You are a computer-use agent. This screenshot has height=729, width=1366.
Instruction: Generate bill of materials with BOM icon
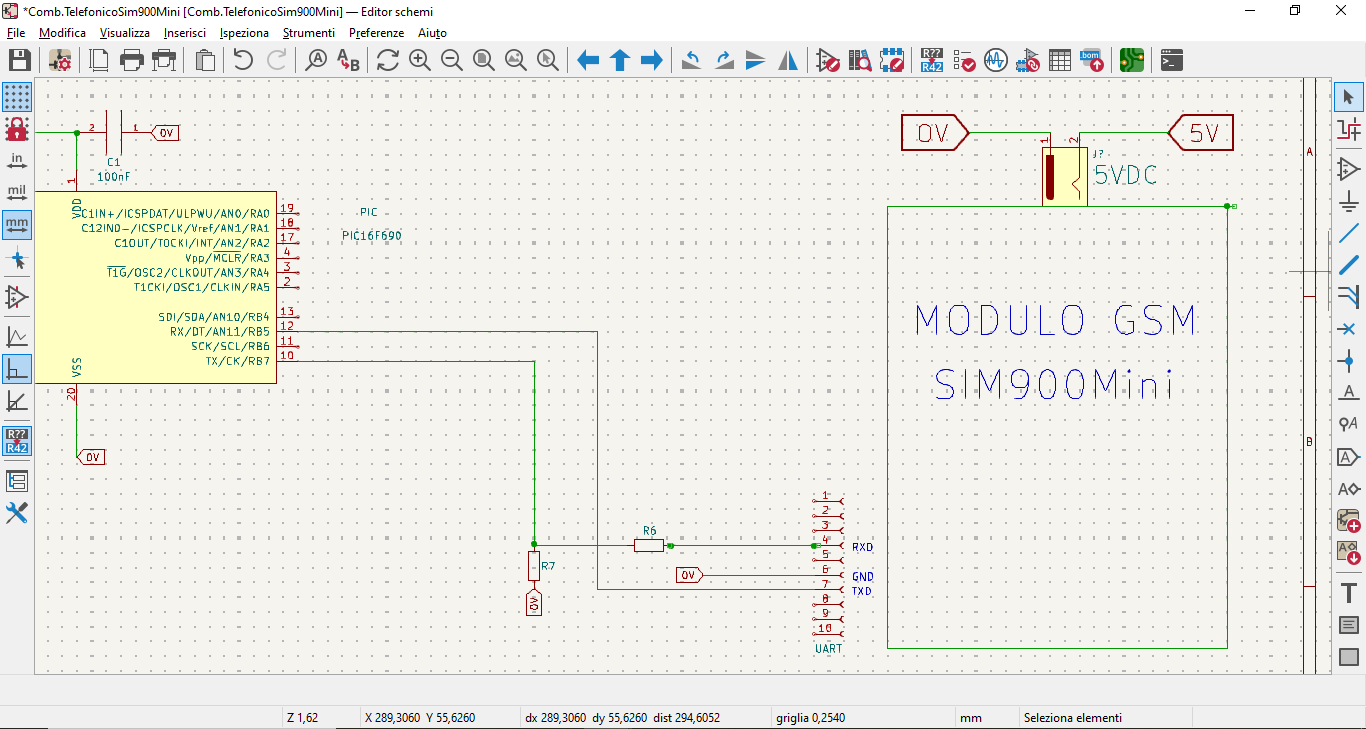1092,61
